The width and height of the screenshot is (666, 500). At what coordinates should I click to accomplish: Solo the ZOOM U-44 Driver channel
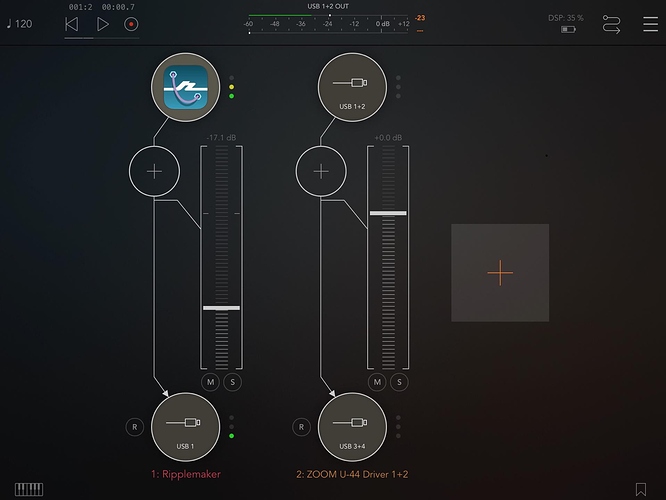pyautogui.click(x=399, y=382)
